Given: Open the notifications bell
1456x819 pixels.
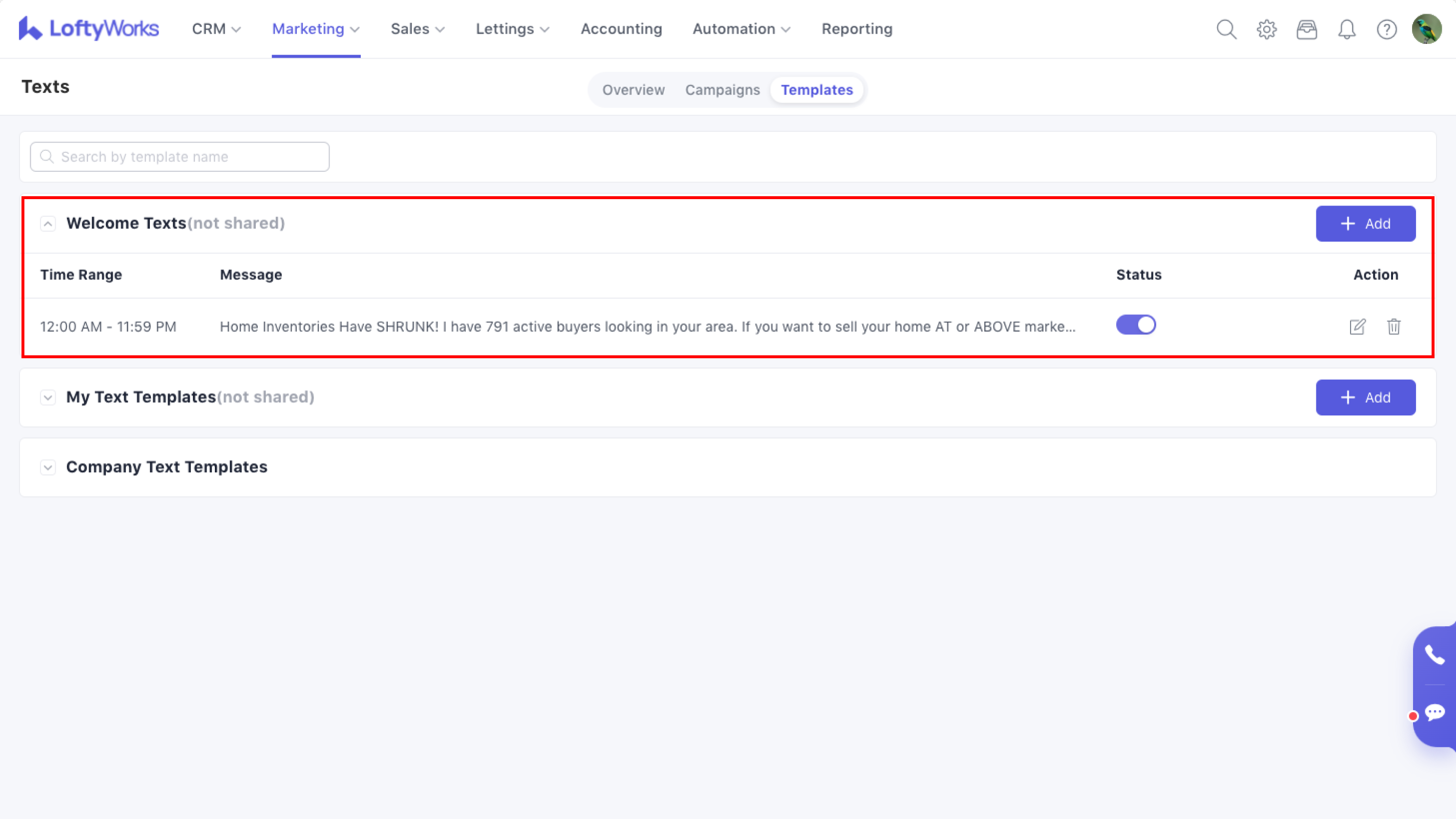Looking at the screenshot, I should point(1347,29).
